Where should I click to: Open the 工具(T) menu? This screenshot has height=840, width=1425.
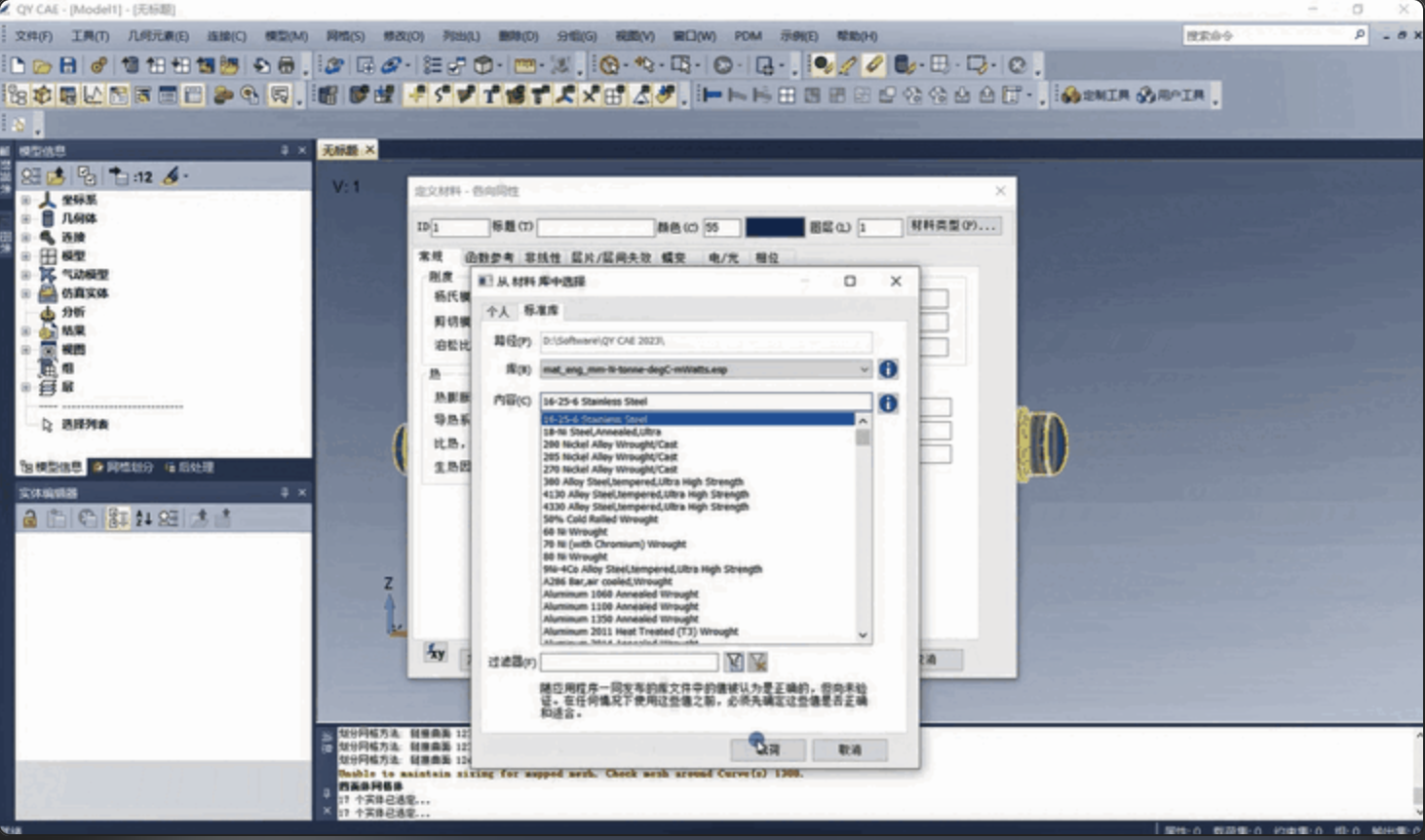pyautogui.click(x=90, y=35)
